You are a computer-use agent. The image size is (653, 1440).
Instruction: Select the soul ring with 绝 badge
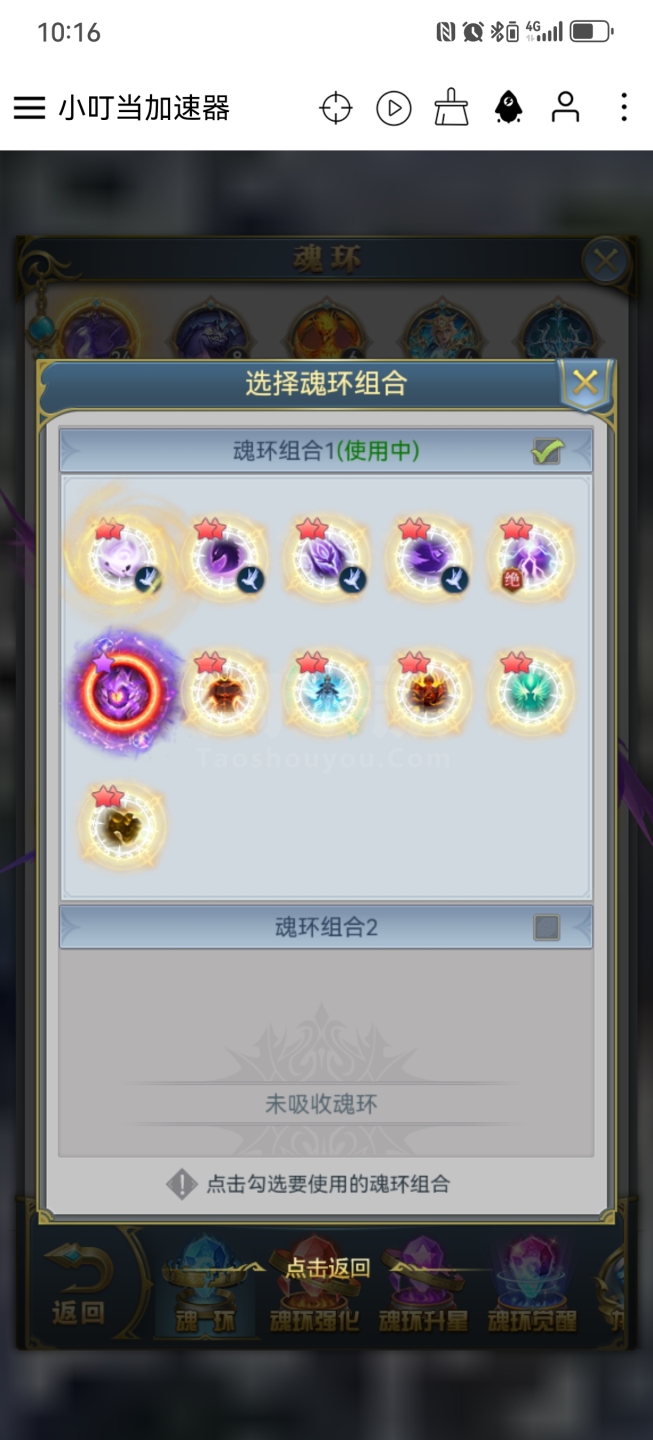pyautogui.click(x=531, y=557)
